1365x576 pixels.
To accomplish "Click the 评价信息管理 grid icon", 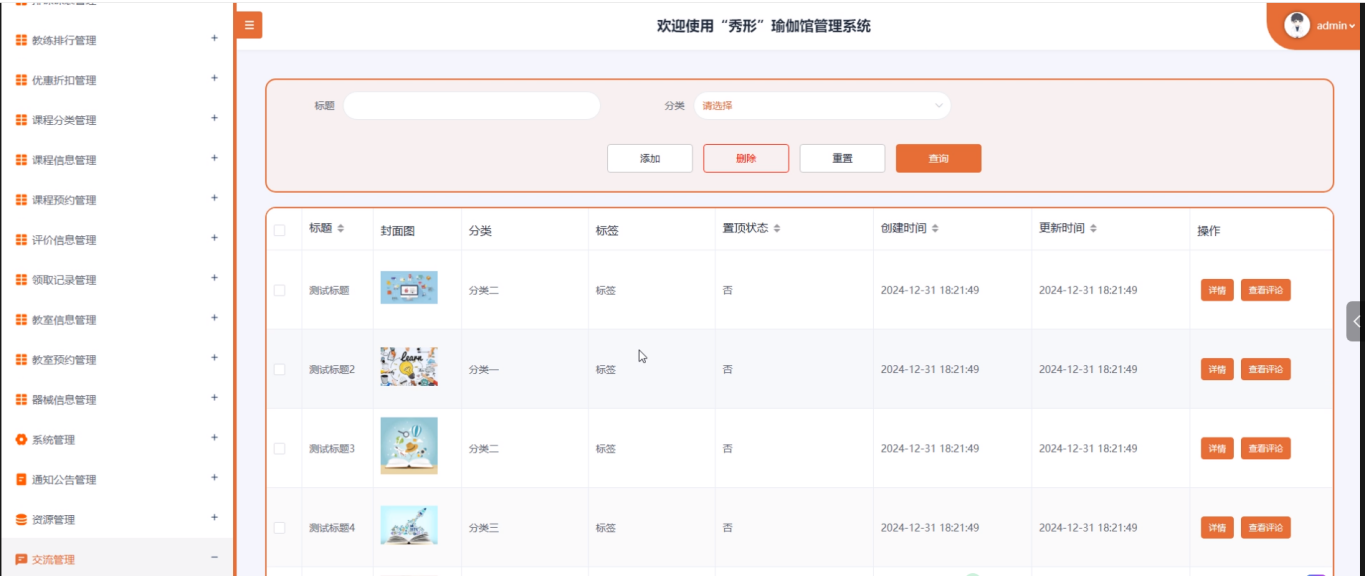I will pos(21,240).
